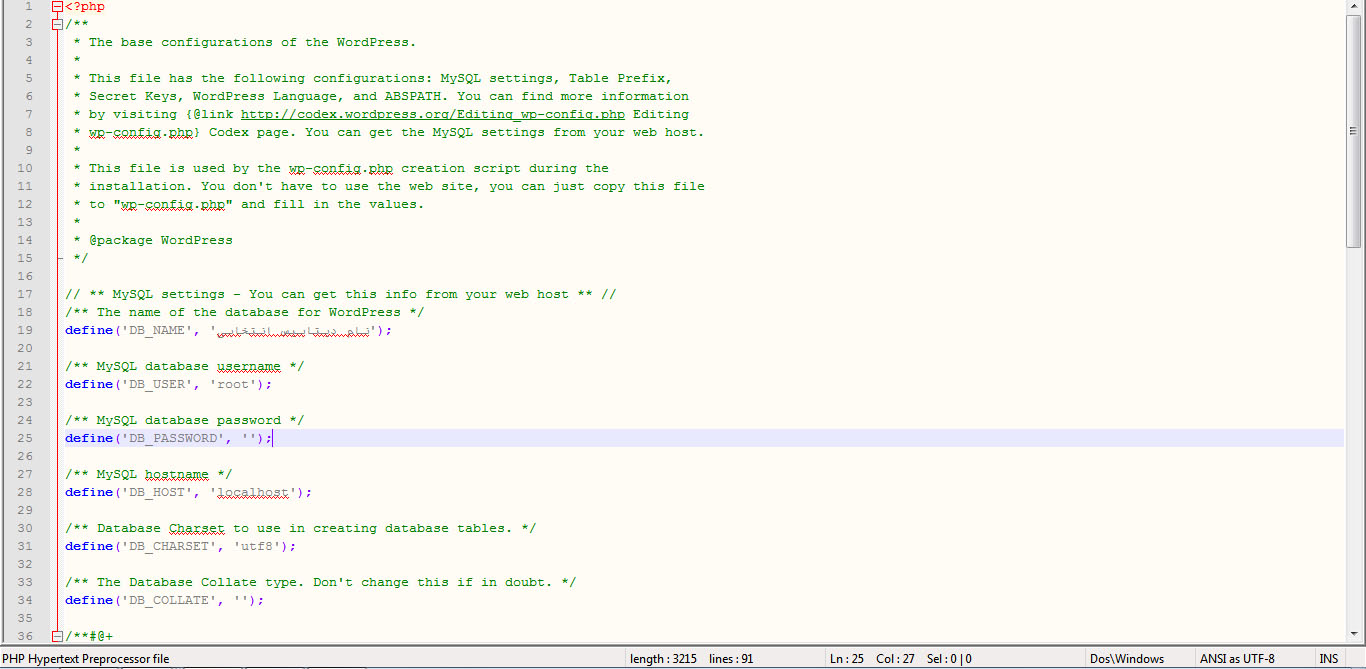
Task: Click the 'ANSI as UTF-8' encoding indicator
Action: pos(1237,659)
